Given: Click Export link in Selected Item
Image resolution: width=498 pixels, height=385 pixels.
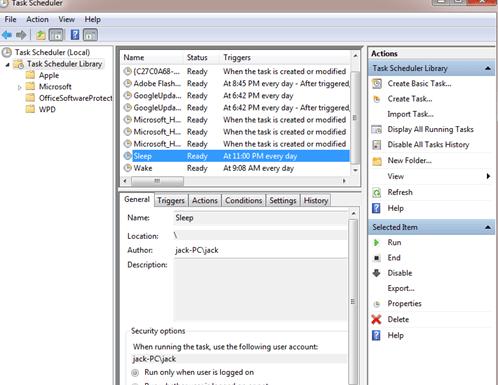Looking at the screenshot, I should point(401,288).
